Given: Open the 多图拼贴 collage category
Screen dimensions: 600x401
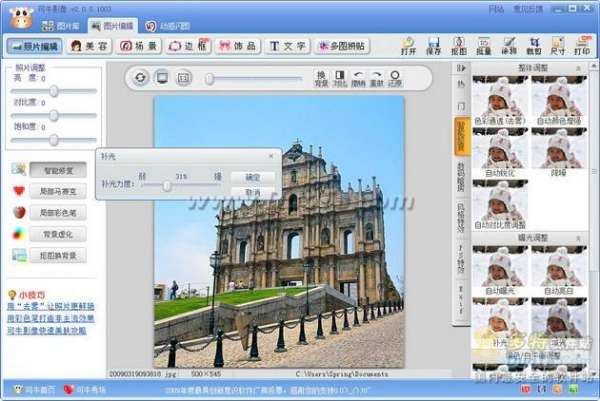Looking at the screenshot, I should click(x=342, y=46).
